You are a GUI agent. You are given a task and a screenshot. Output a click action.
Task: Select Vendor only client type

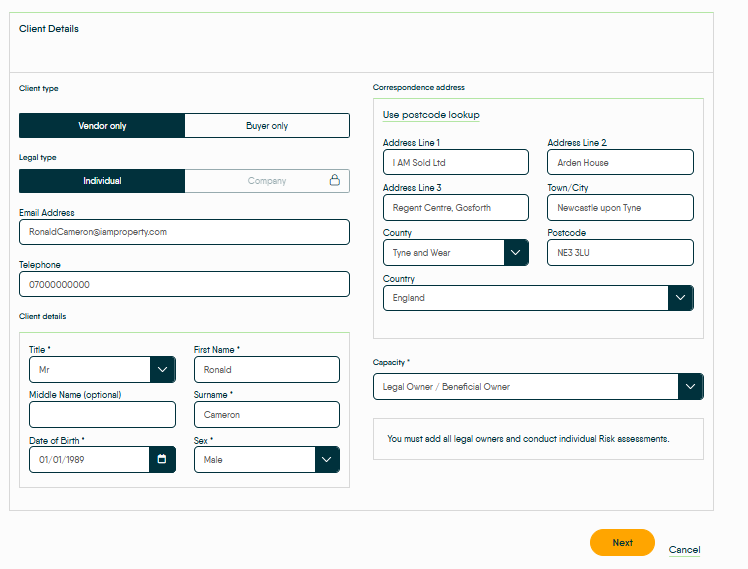[x=102, y=125]
